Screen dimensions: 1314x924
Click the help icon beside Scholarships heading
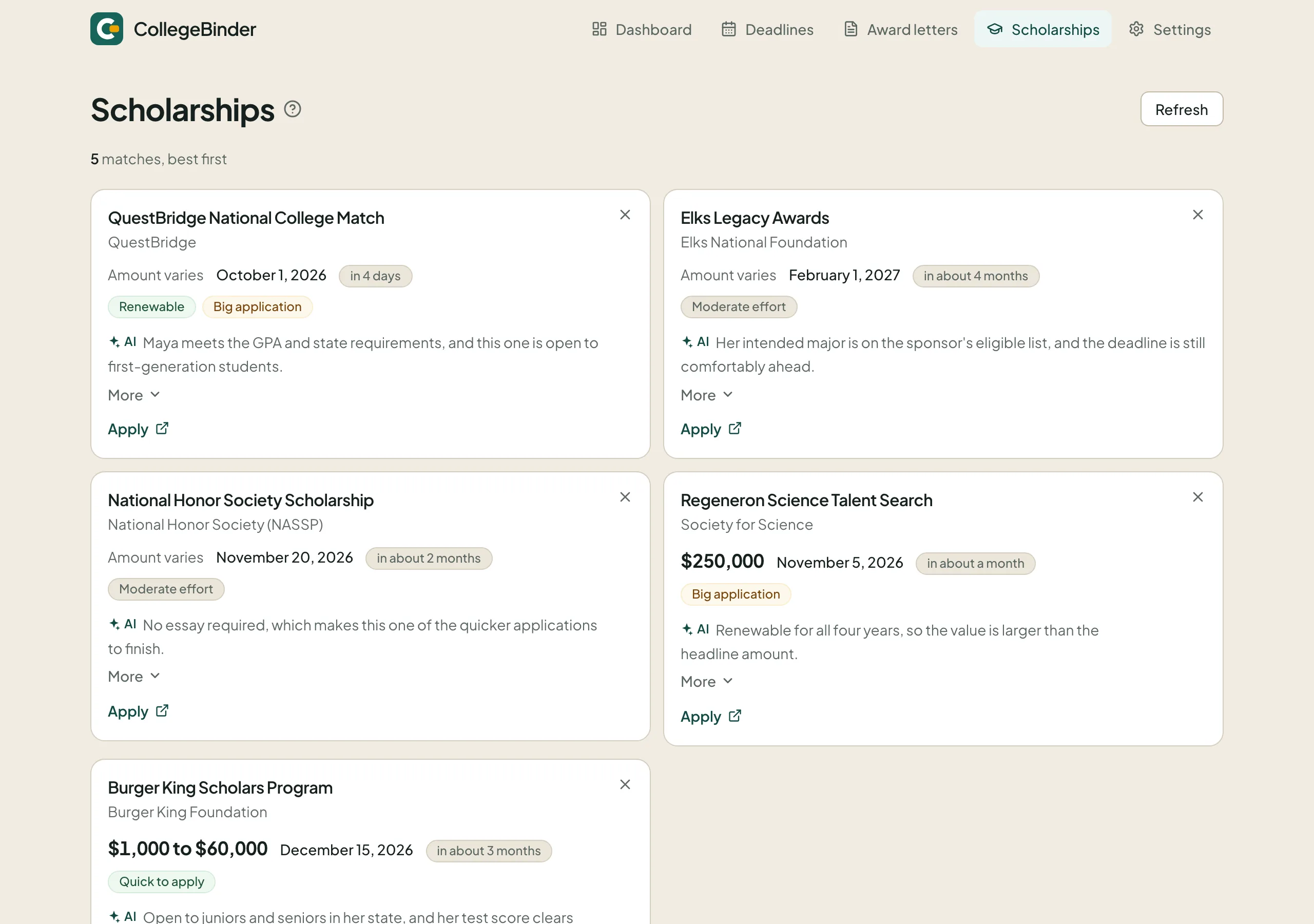click(x=293, y=109)
